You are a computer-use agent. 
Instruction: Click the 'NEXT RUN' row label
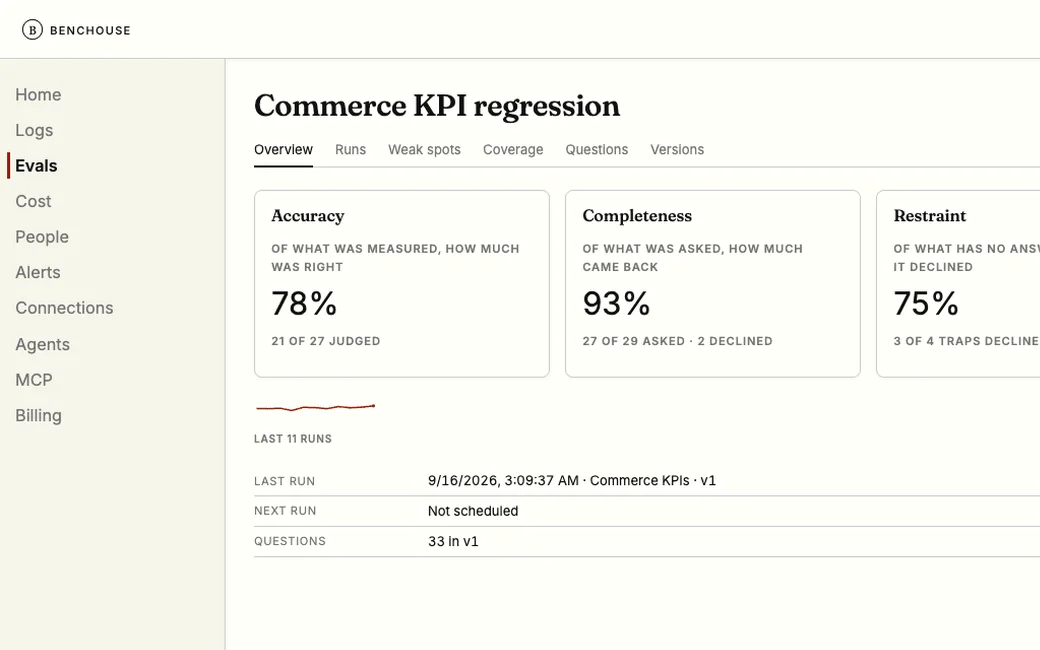click(285, 511)
